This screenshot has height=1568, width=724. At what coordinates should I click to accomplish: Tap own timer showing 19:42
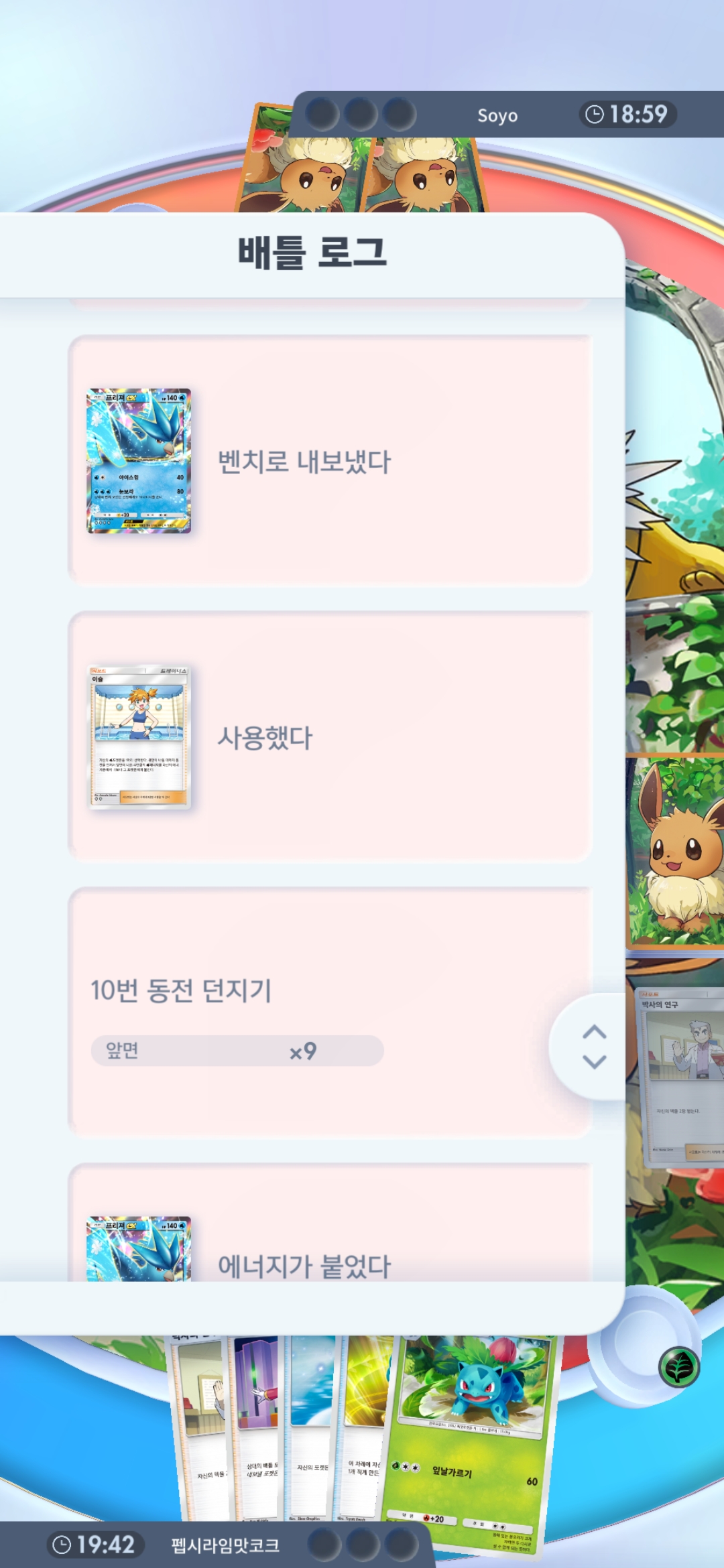95,1545
